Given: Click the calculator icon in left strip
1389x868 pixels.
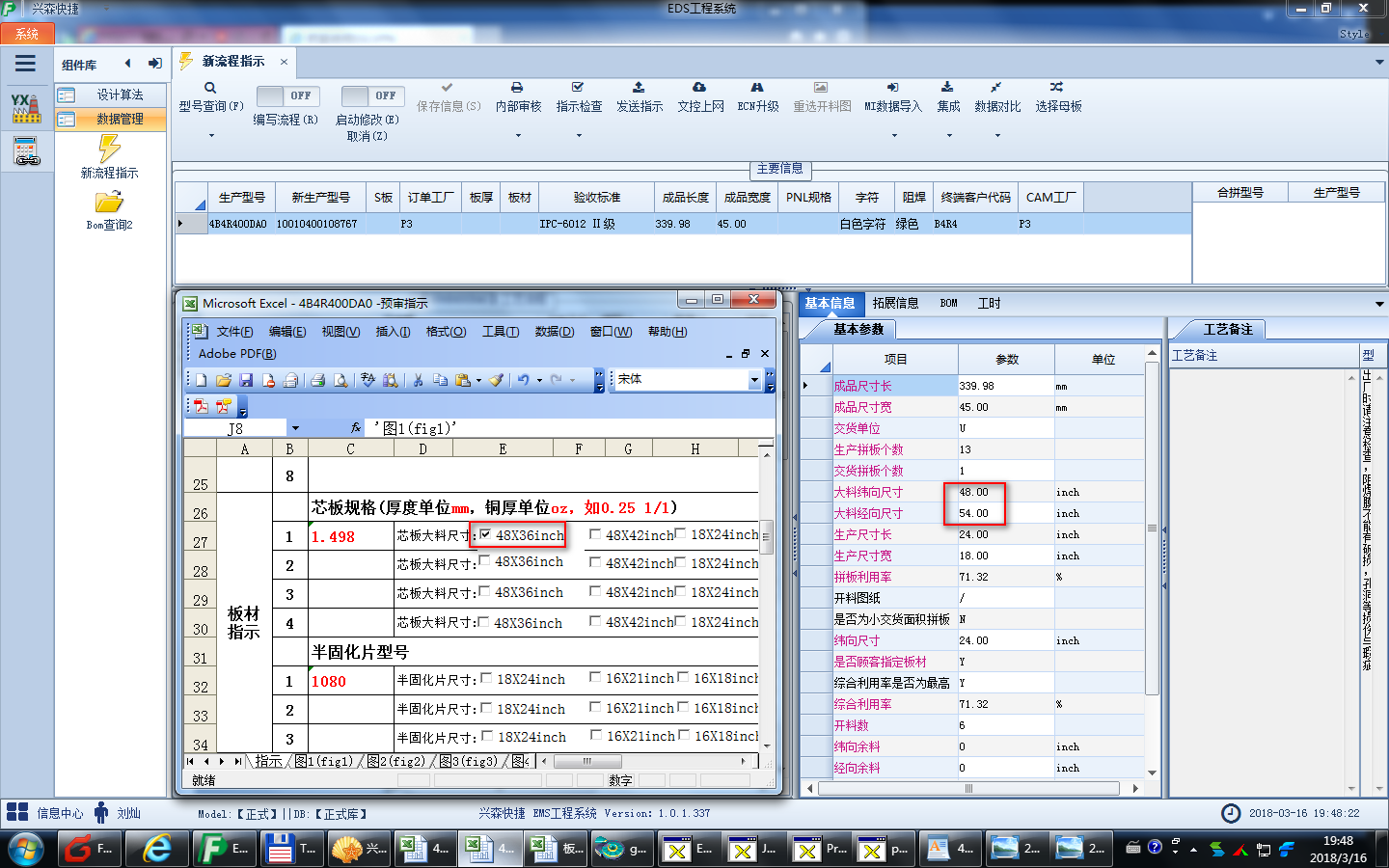Looking at the screenshot, I should (x=26, y=151).
